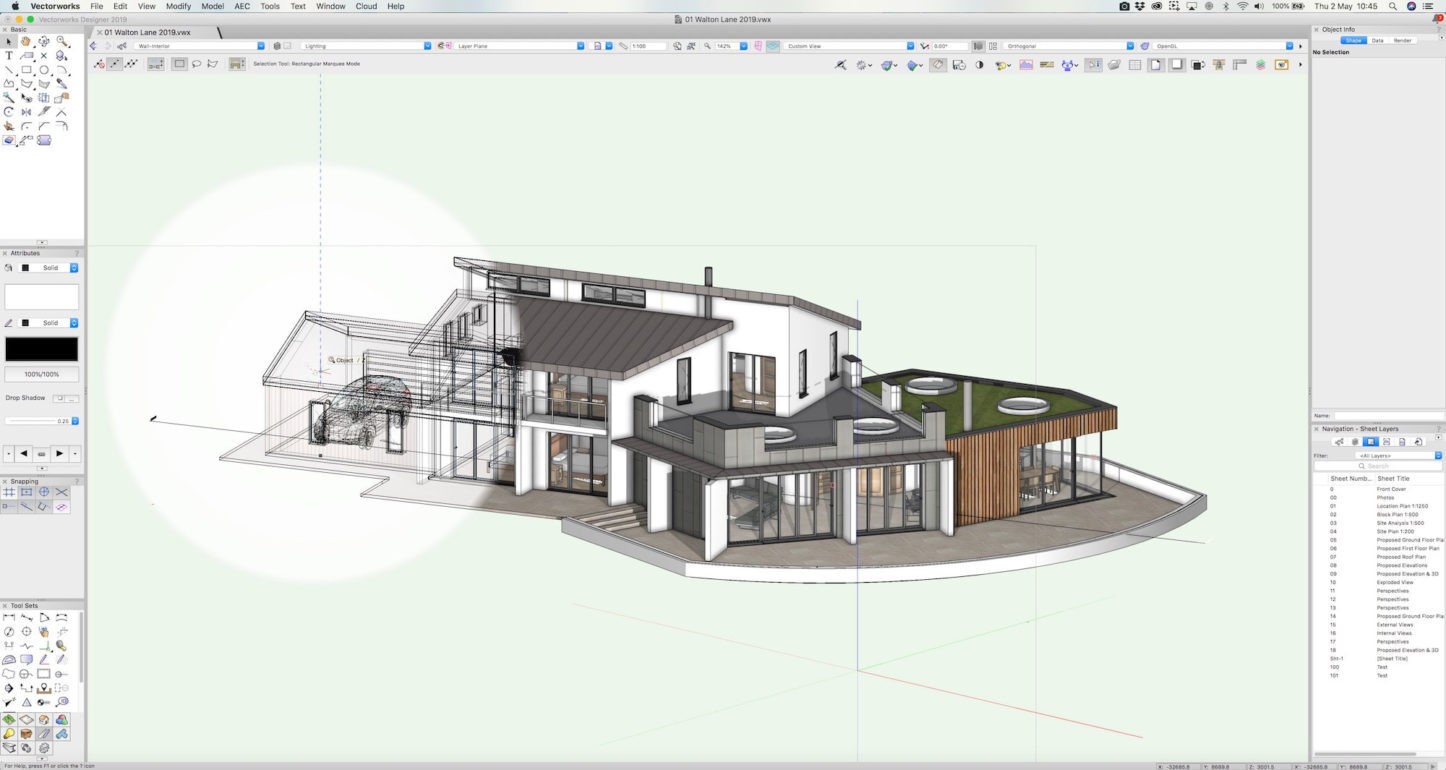Select the Mirror tool
The width and height of the screenshot is (1446, 770).
[26, 112]
